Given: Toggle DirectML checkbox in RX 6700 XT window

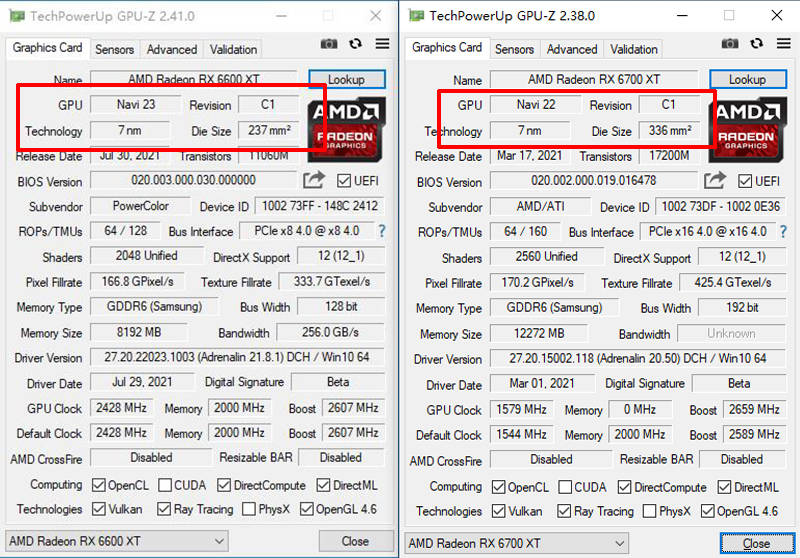Looking at the screenshot, I should pyautogui.click(x=724, y=487).
